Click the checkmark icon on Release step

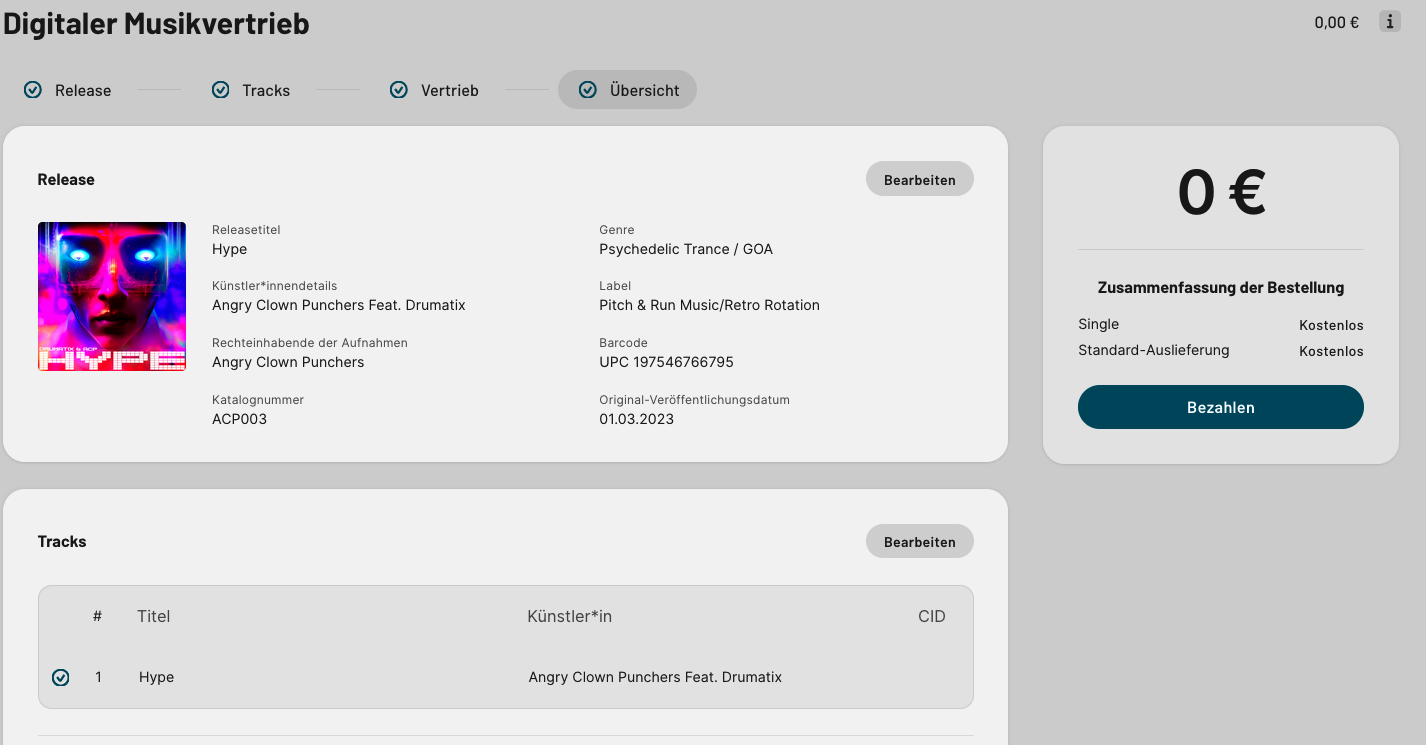[33, 90]
